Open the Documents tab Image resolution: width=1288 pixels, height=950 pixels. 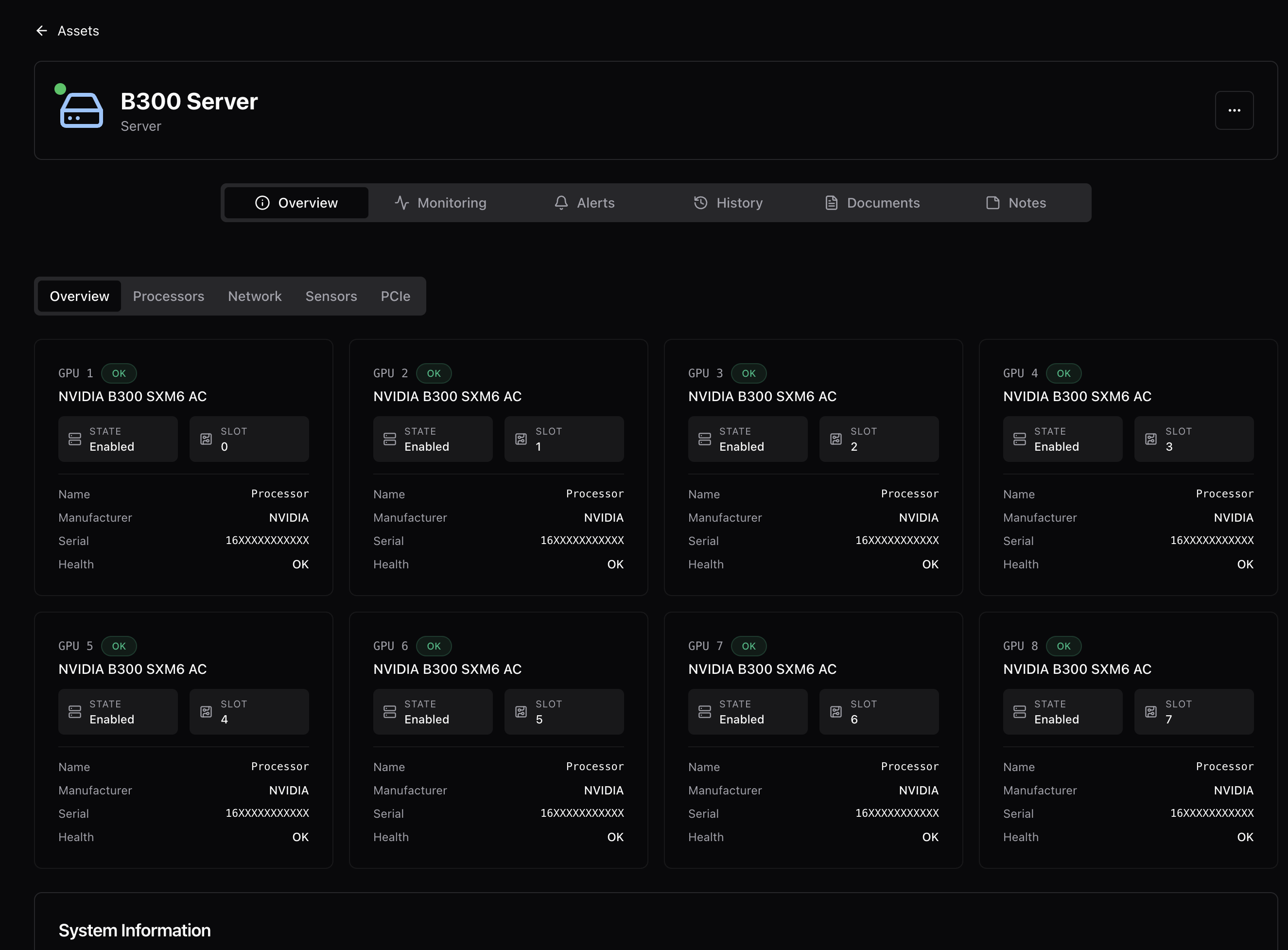tap(872, 202)
